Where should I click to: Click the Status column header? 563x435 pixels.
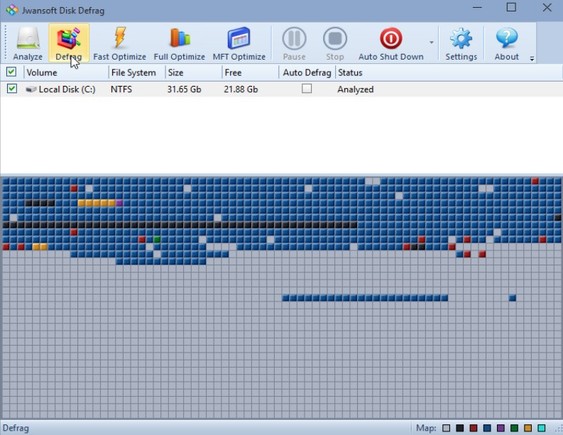pos(449,72)
